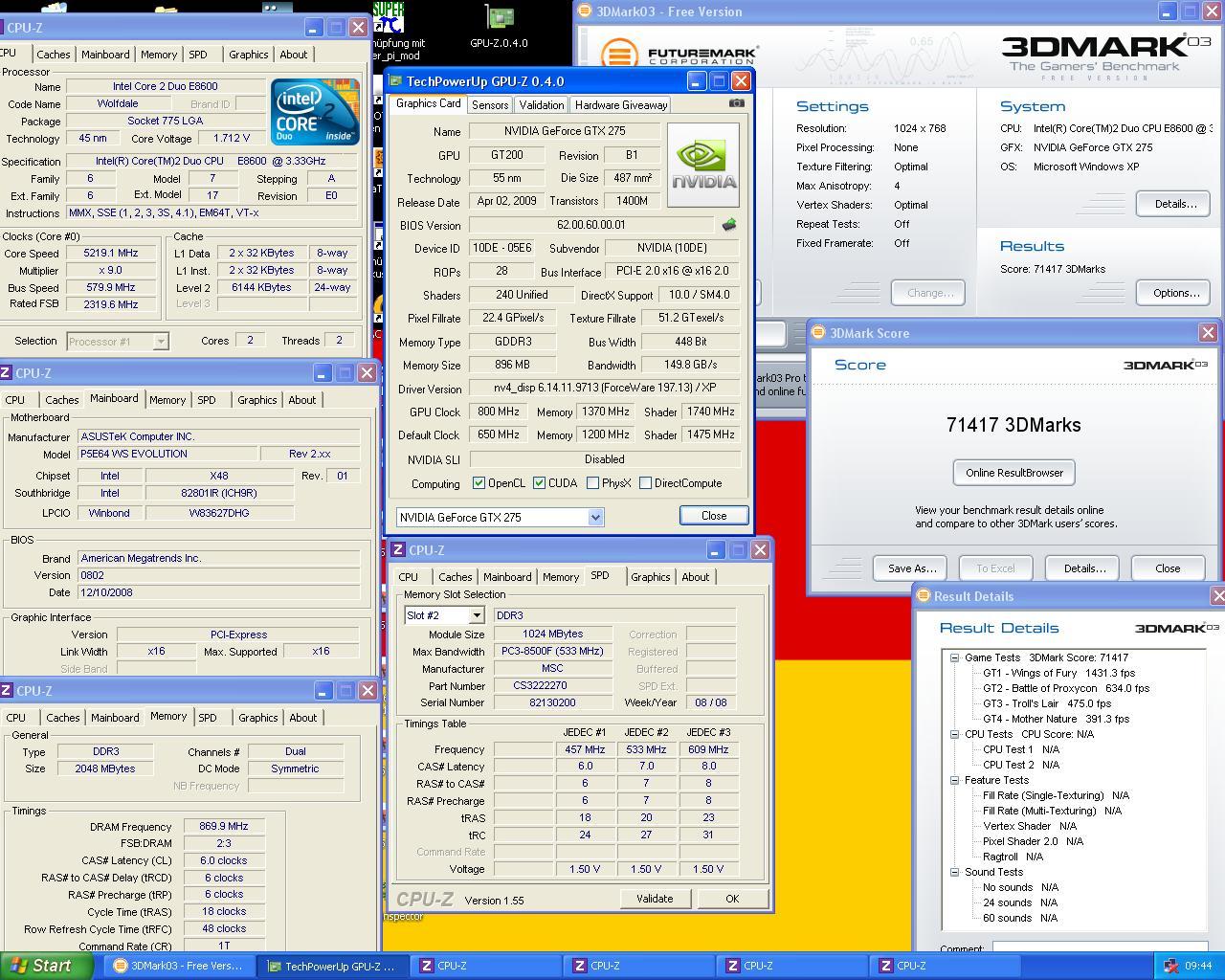Switch to 3DMark03 taskbar item

tap(179, 966)
